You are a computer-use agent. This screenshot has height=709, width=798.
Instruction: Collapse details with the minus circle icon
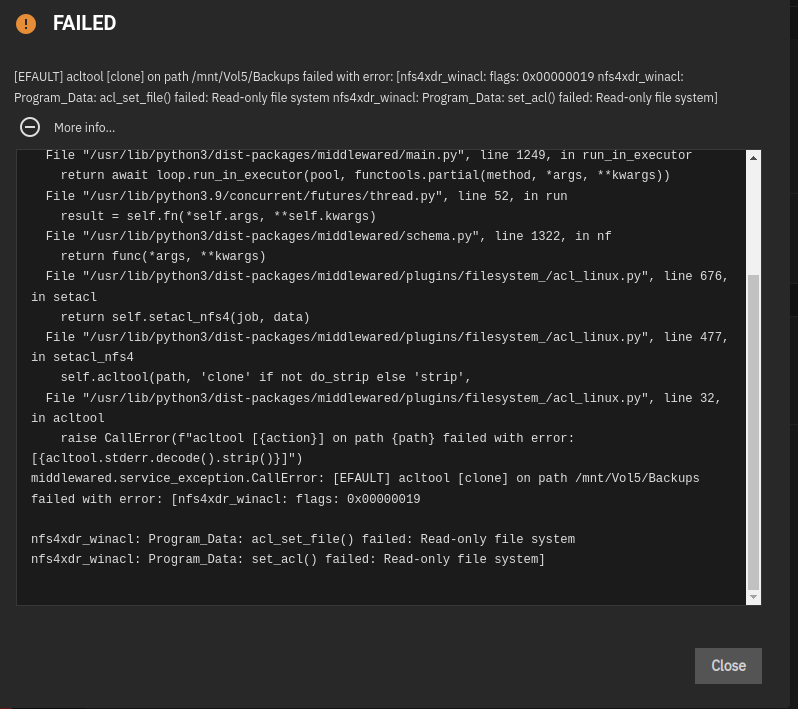tap(30, 127)
